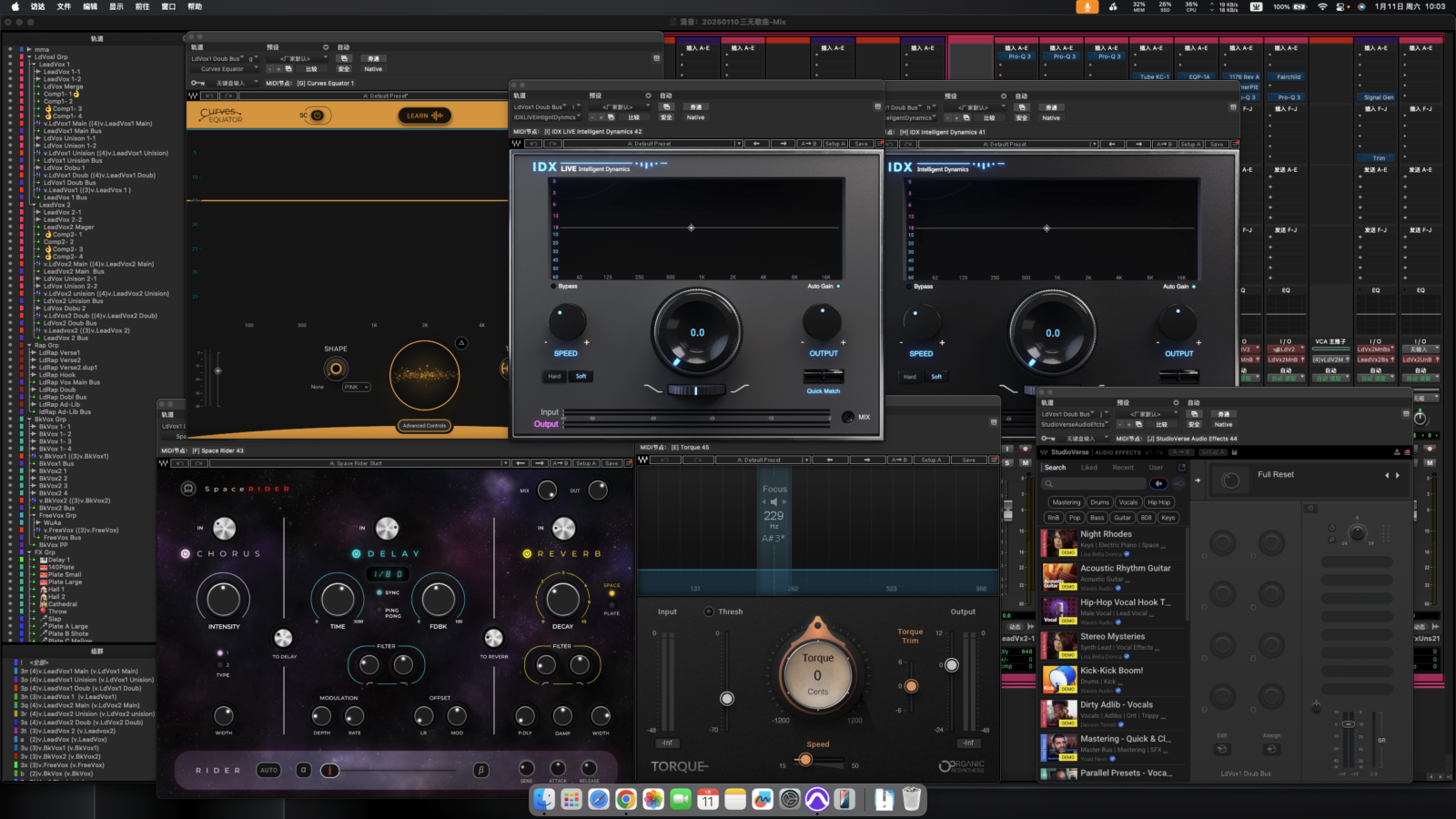This screenshot has height=819, width=1456.
Task: Collapse the Rap Grp folder in track list
Action: coord(30,345)
